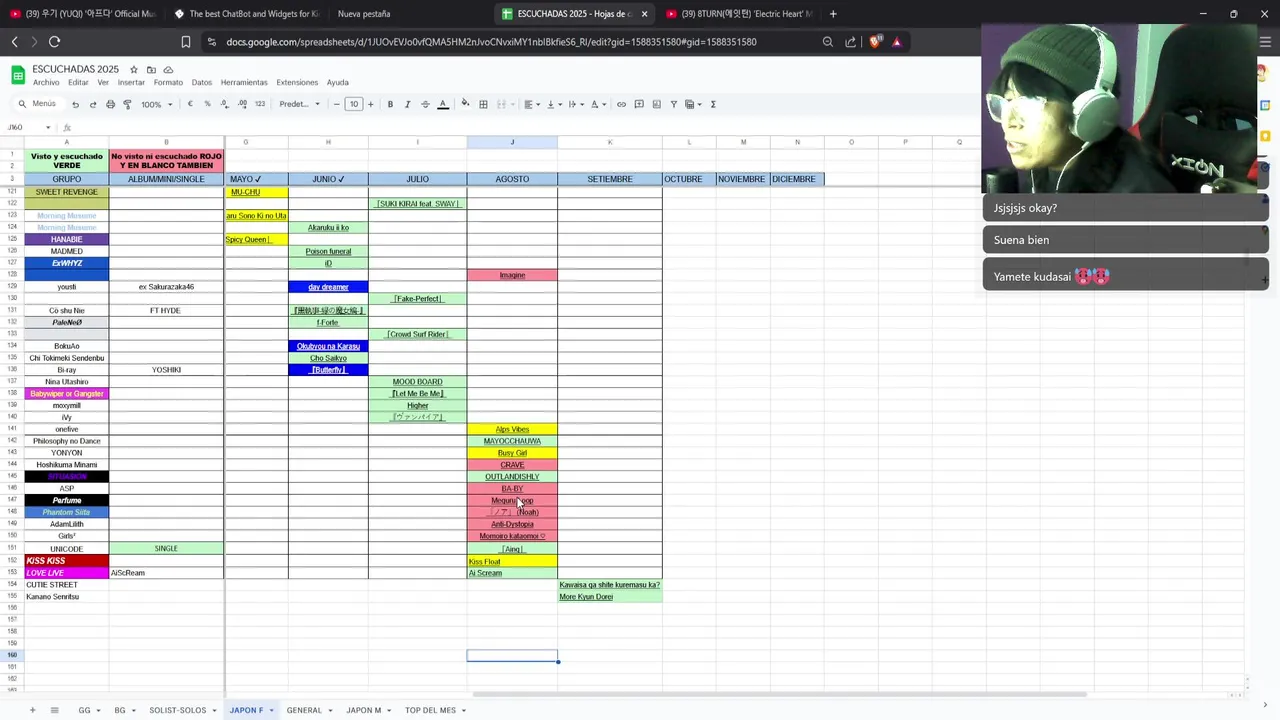Apply bold formatting
1280x720 pixels.
pyautogui.click(x=390, y=104)
